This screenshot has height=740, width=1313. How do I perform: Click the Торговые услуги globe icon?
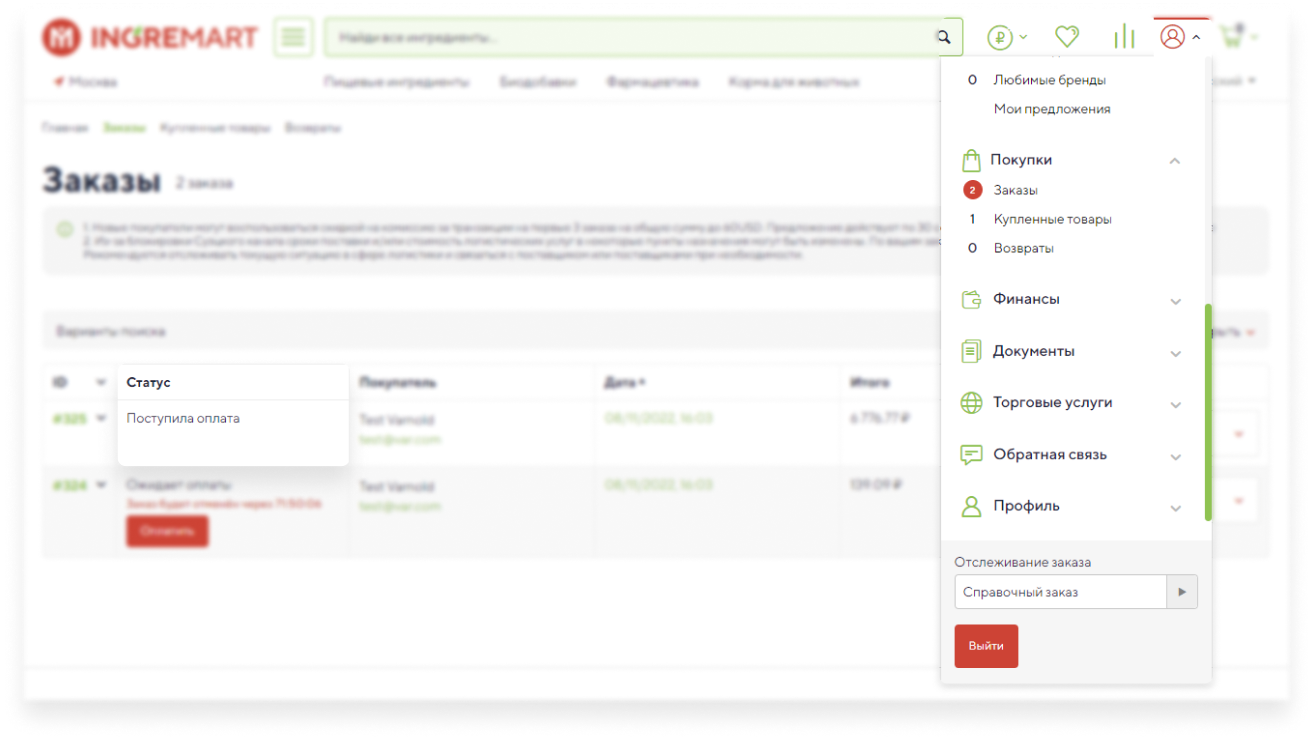click(x=971, y=403)
